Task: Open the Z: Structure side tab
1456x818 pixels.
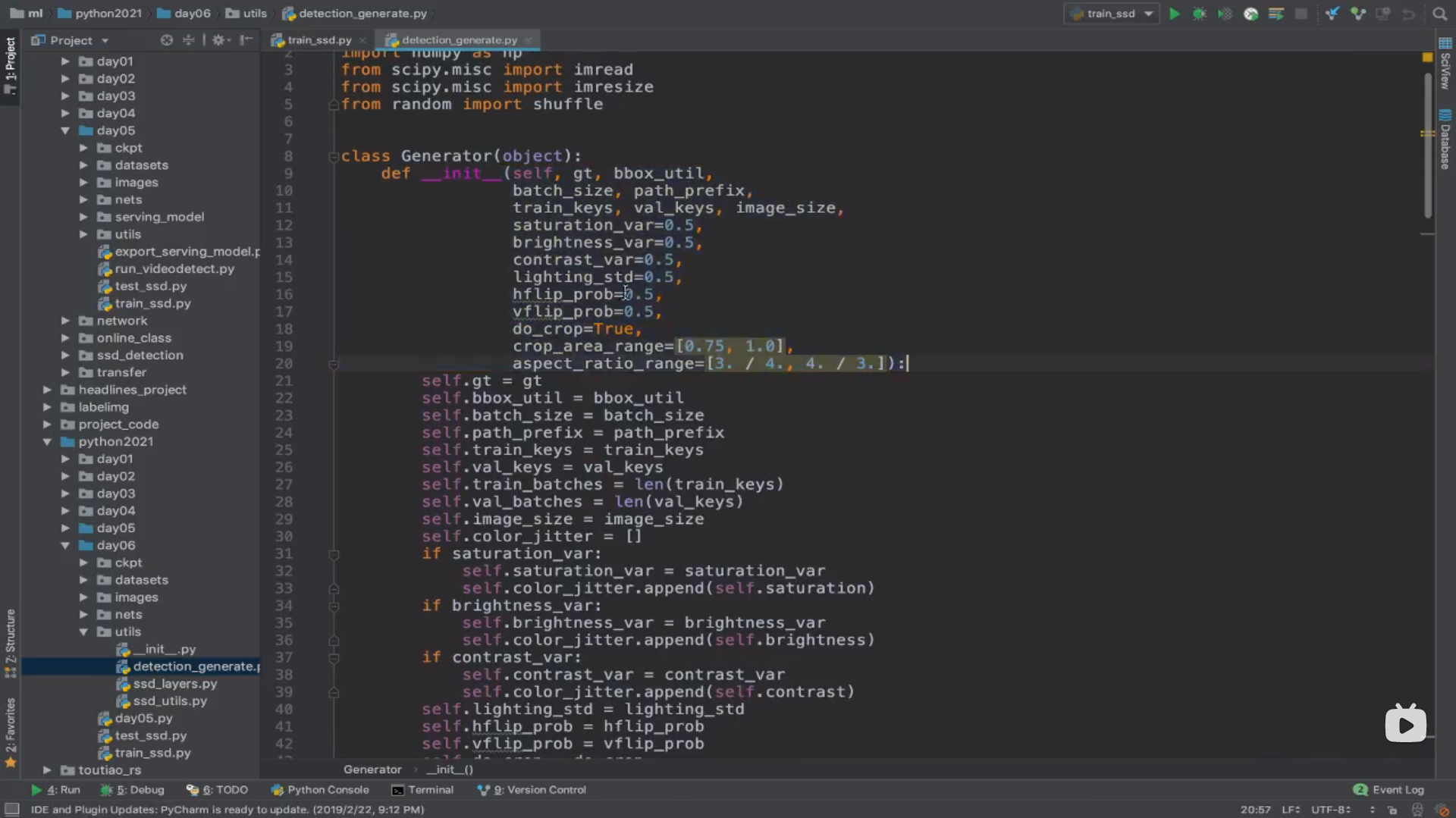Action: [x=10, y=643]
